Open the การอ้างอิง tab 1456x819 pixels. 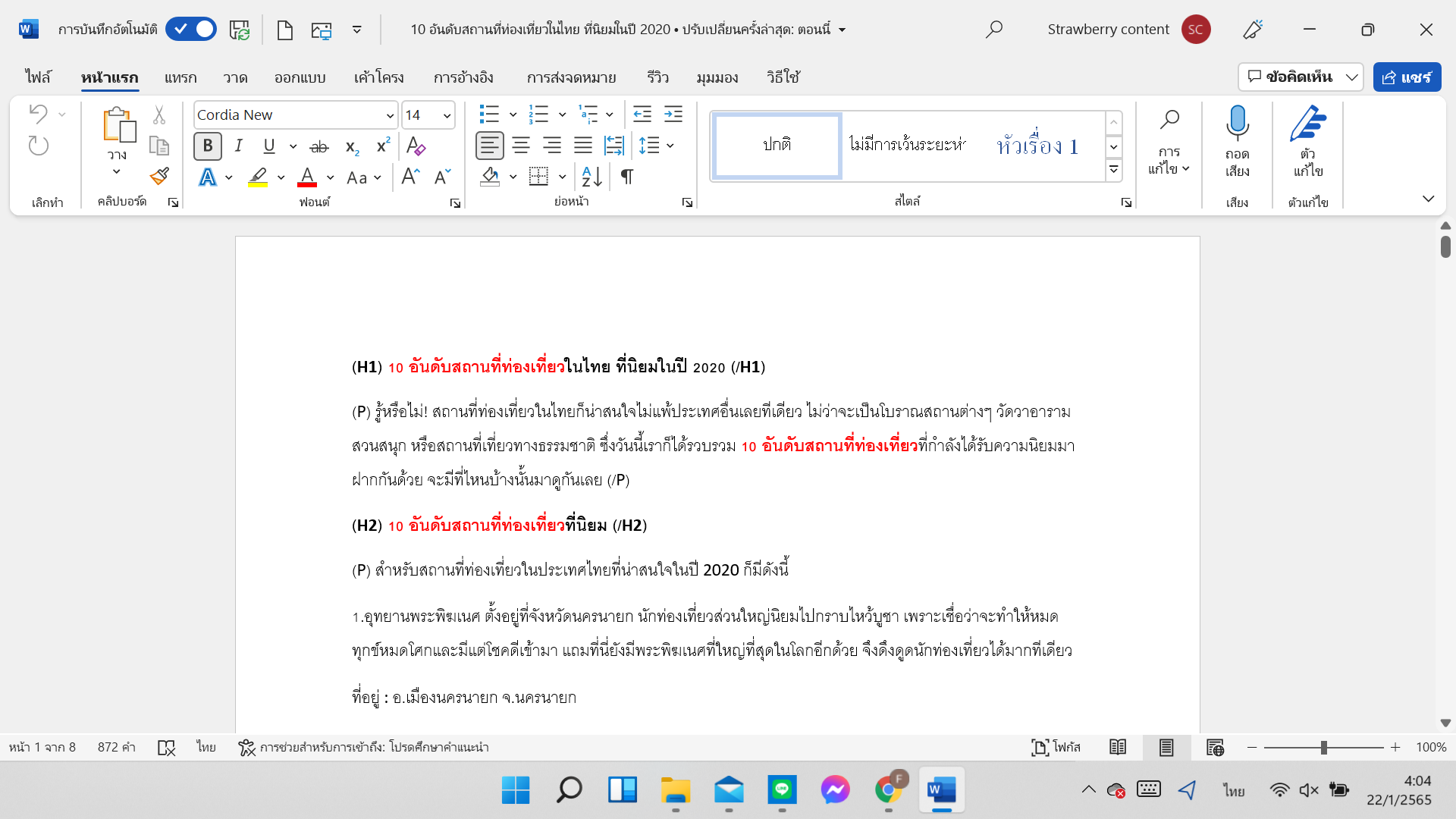tap(464, 77)
